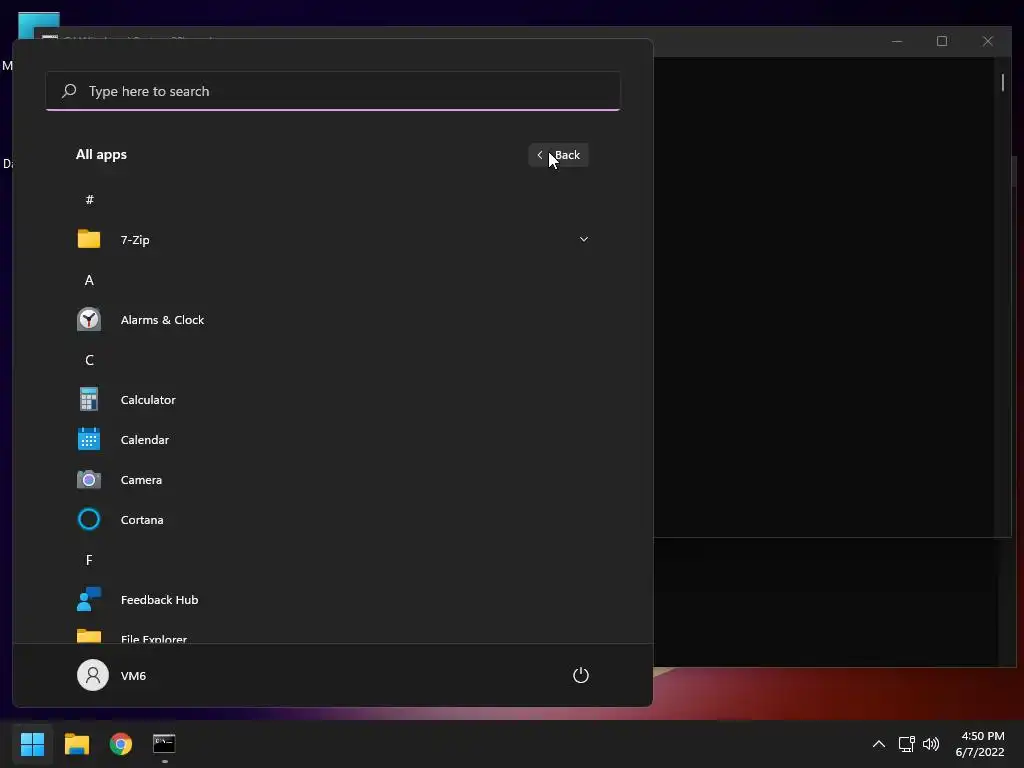The image size is (1024, 768).
Task: Open the Calendar app icon
Action: 89,439
